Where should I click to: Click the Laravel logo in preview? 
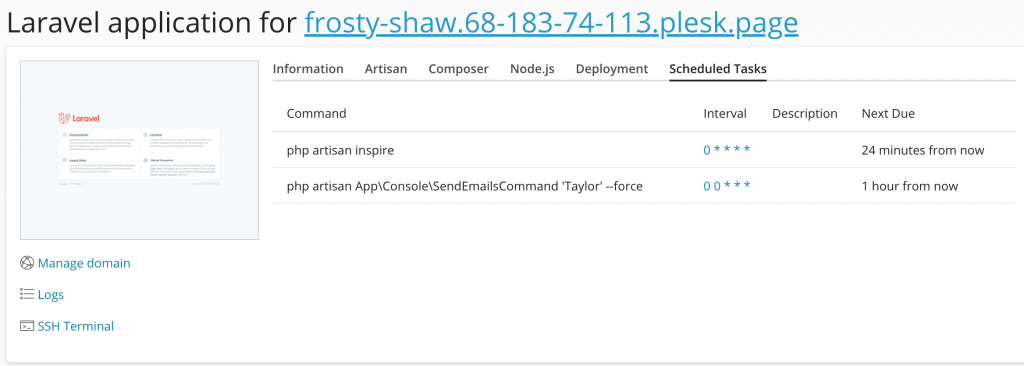(79, 118)
